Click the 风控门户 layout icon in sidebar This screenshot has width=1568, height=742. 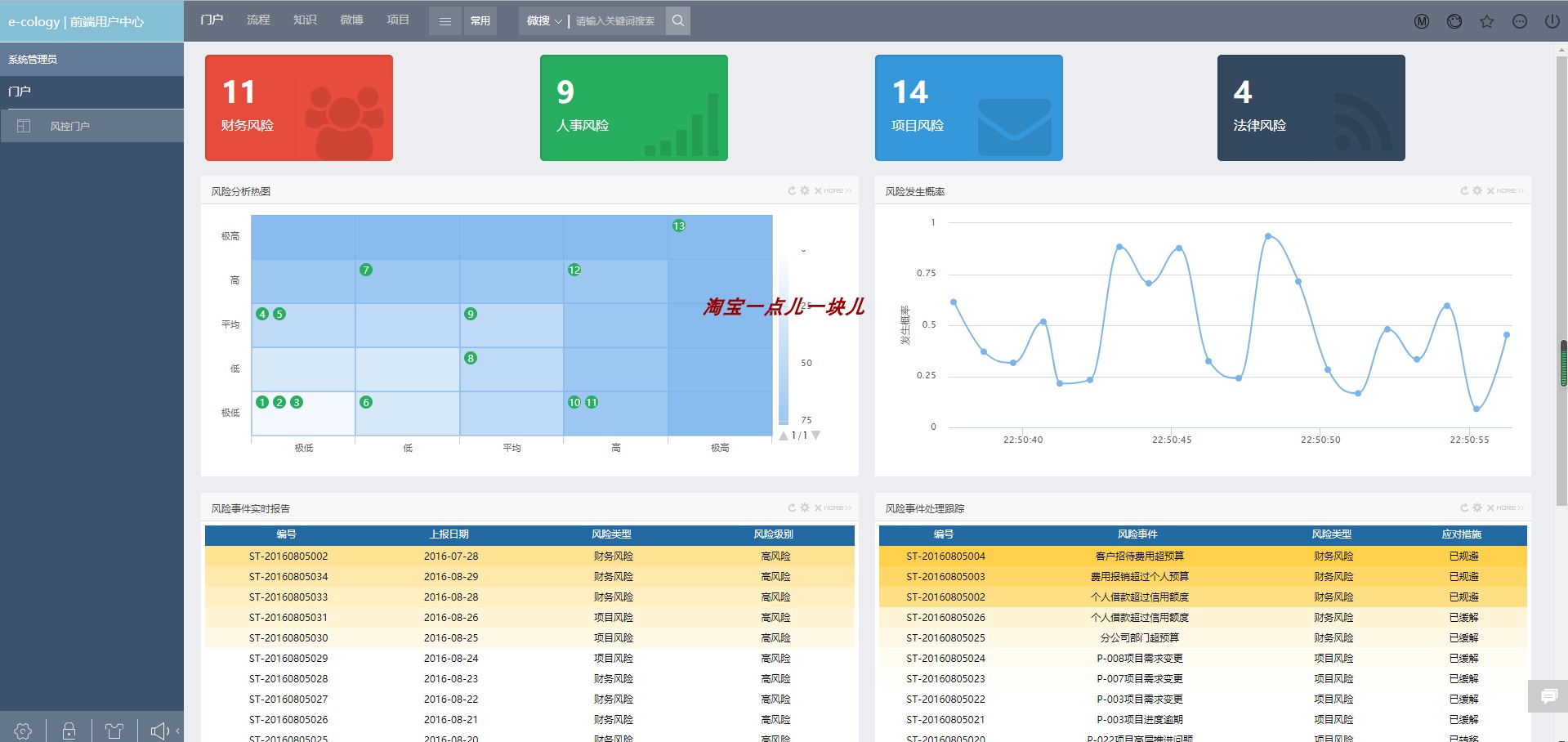[24, 126]
